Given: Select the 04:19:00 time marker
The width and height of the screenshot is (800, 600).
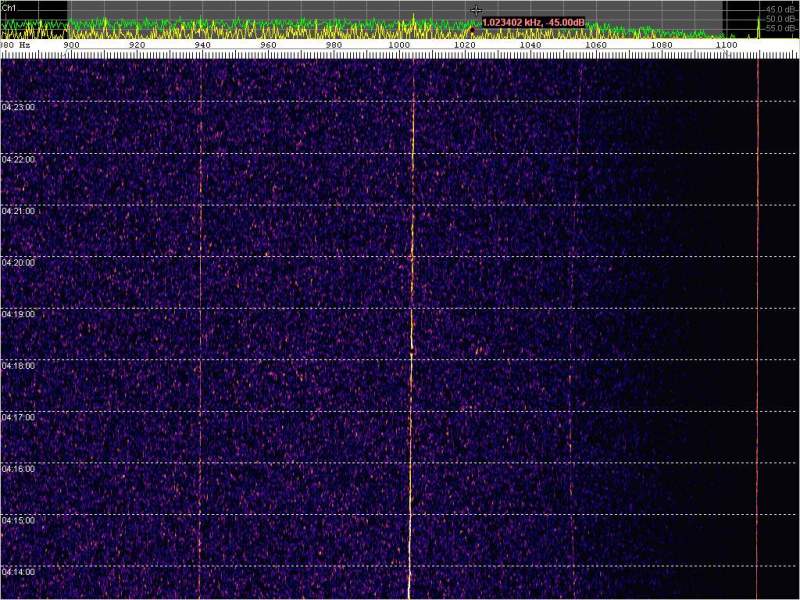Looking at the screenshot, I should tap(18, 314).
